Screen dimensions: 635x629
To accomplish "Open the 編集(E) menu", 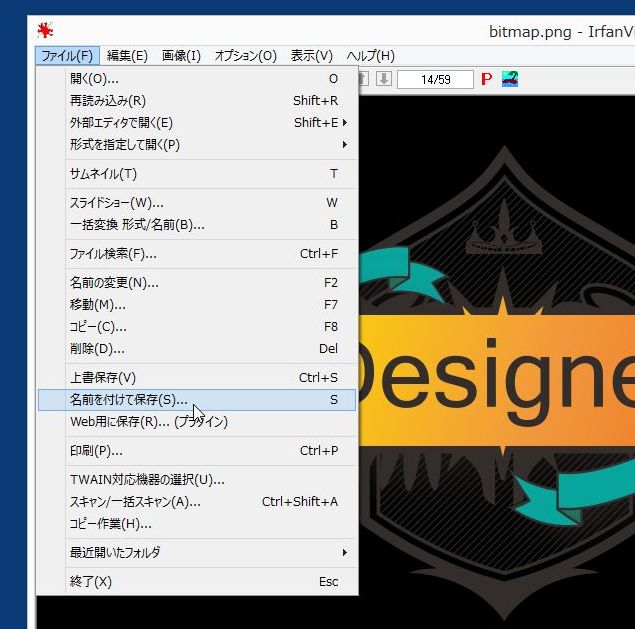I will point(127,56).
